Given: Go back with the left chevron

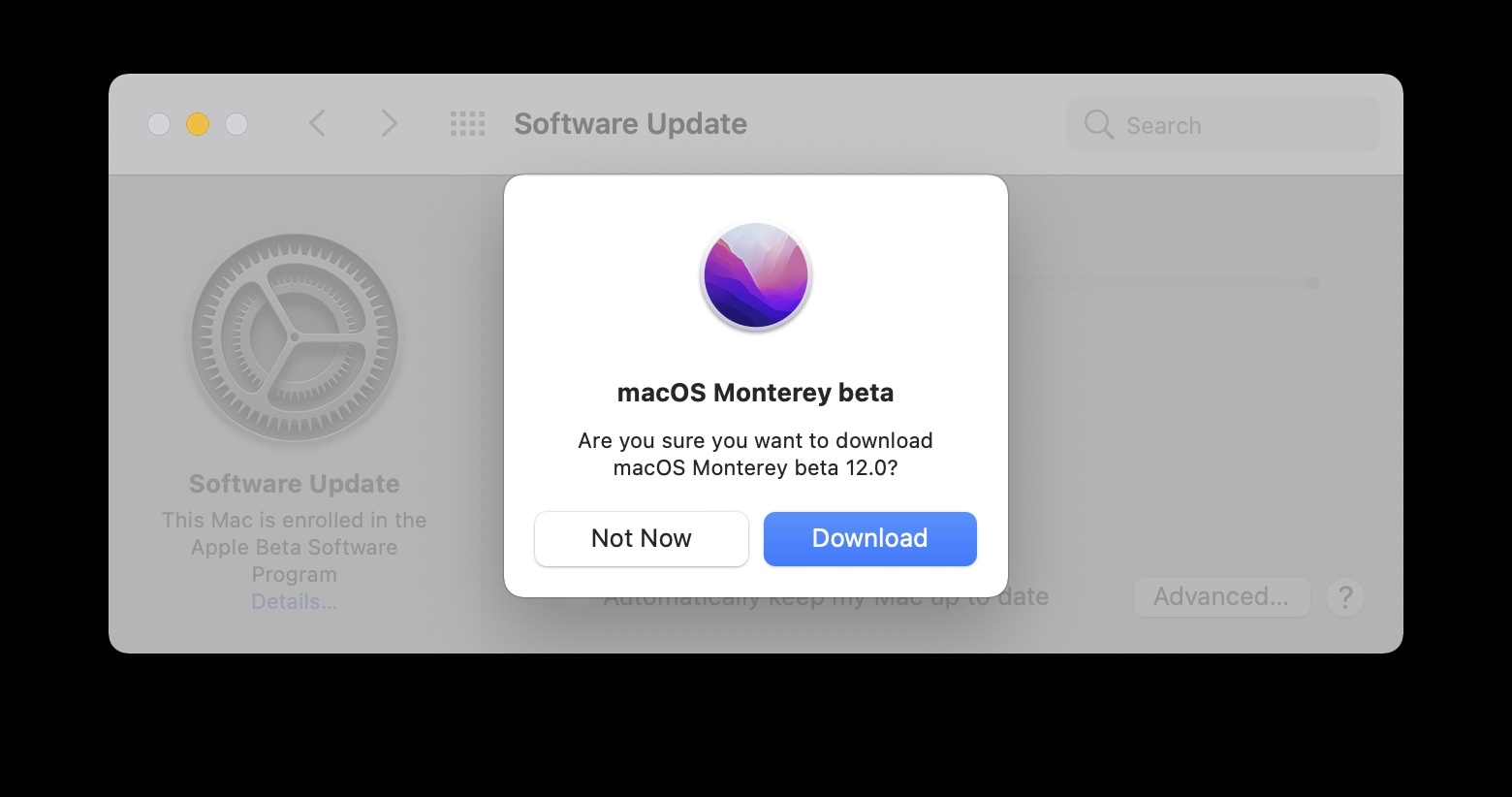Looking at the screenshot, I should [x=317, y=124].
